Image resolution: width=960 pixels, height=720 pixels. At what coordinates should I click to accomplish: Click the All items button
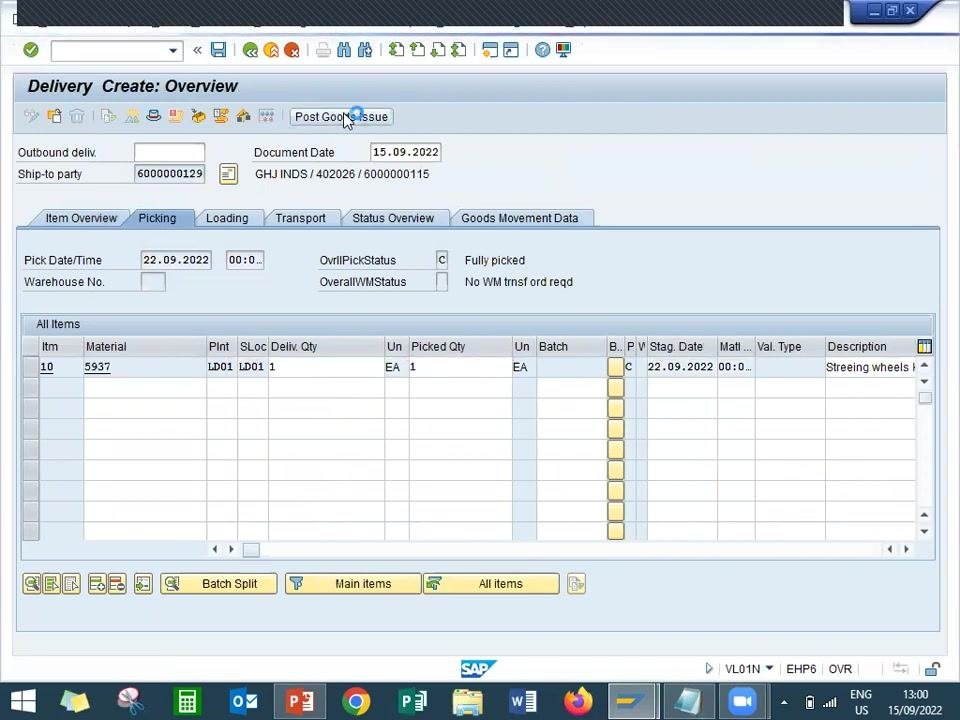click(x=491, y=583)
